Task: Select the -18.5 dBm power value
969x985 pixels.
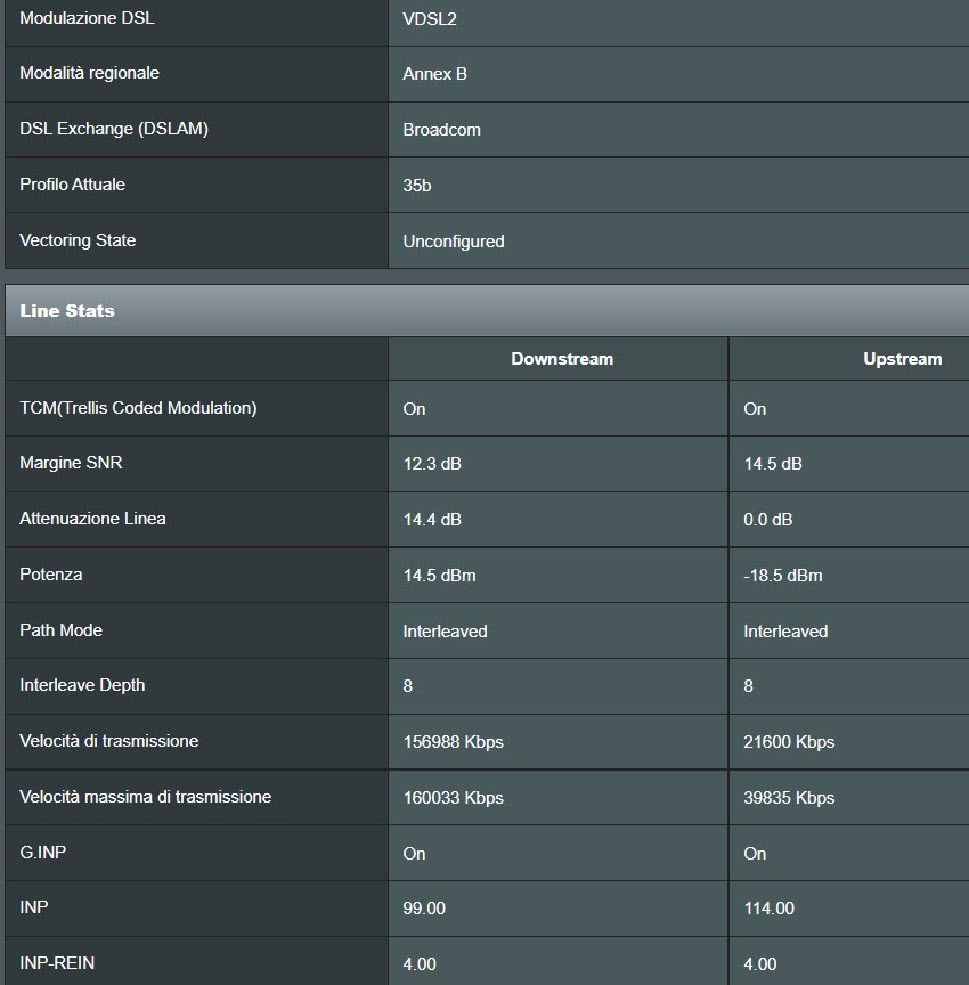Action: click(x=782, y=575)
